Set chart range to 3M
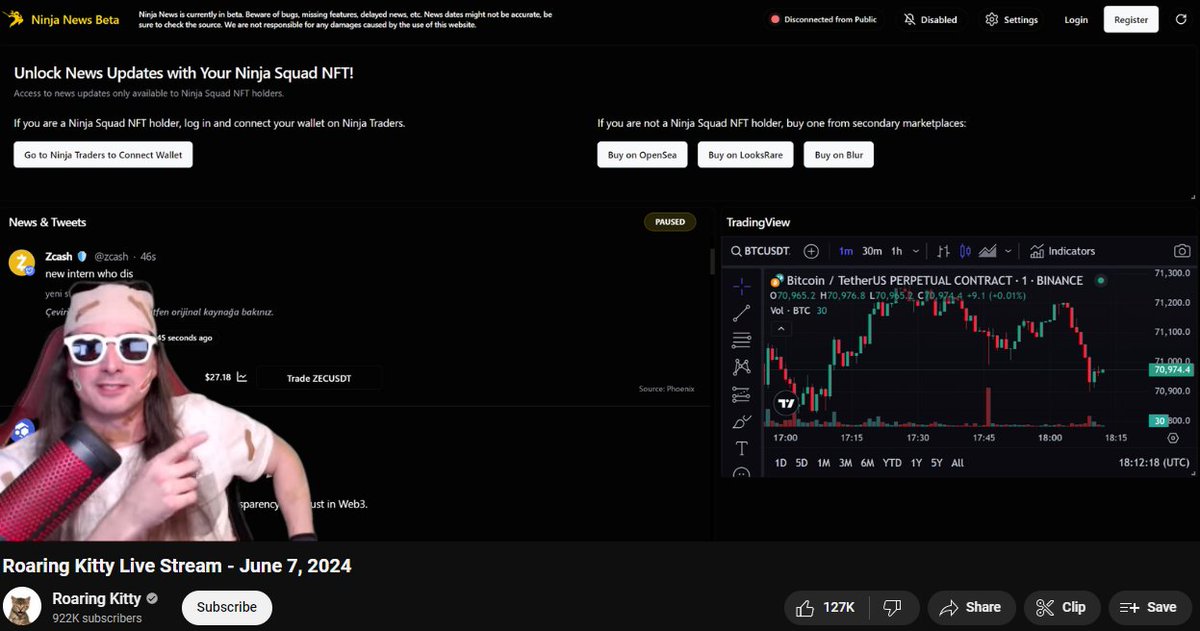The image size is (1200, 631). click(x=845, y=463)
